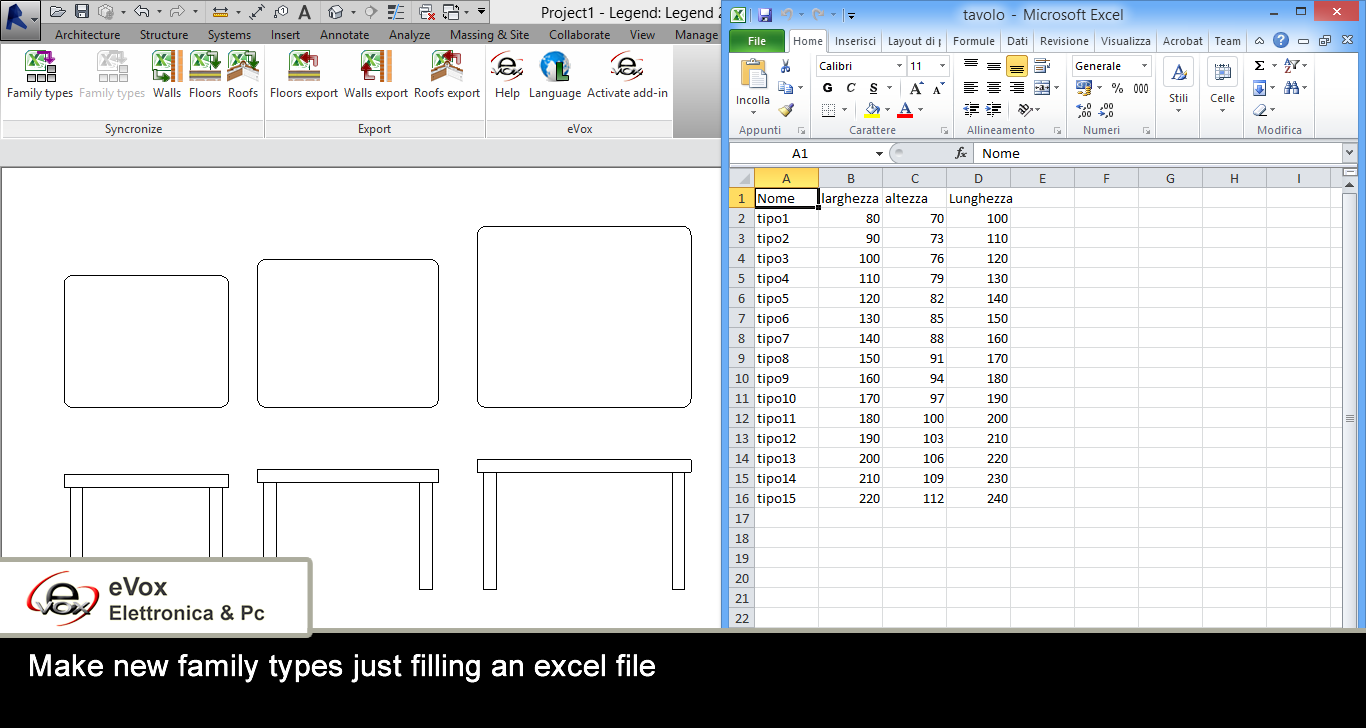The height and width of the screenshot is (728, 1366).
Task: Run Roofs export to Excel
Action: click(x=447, y=75)
